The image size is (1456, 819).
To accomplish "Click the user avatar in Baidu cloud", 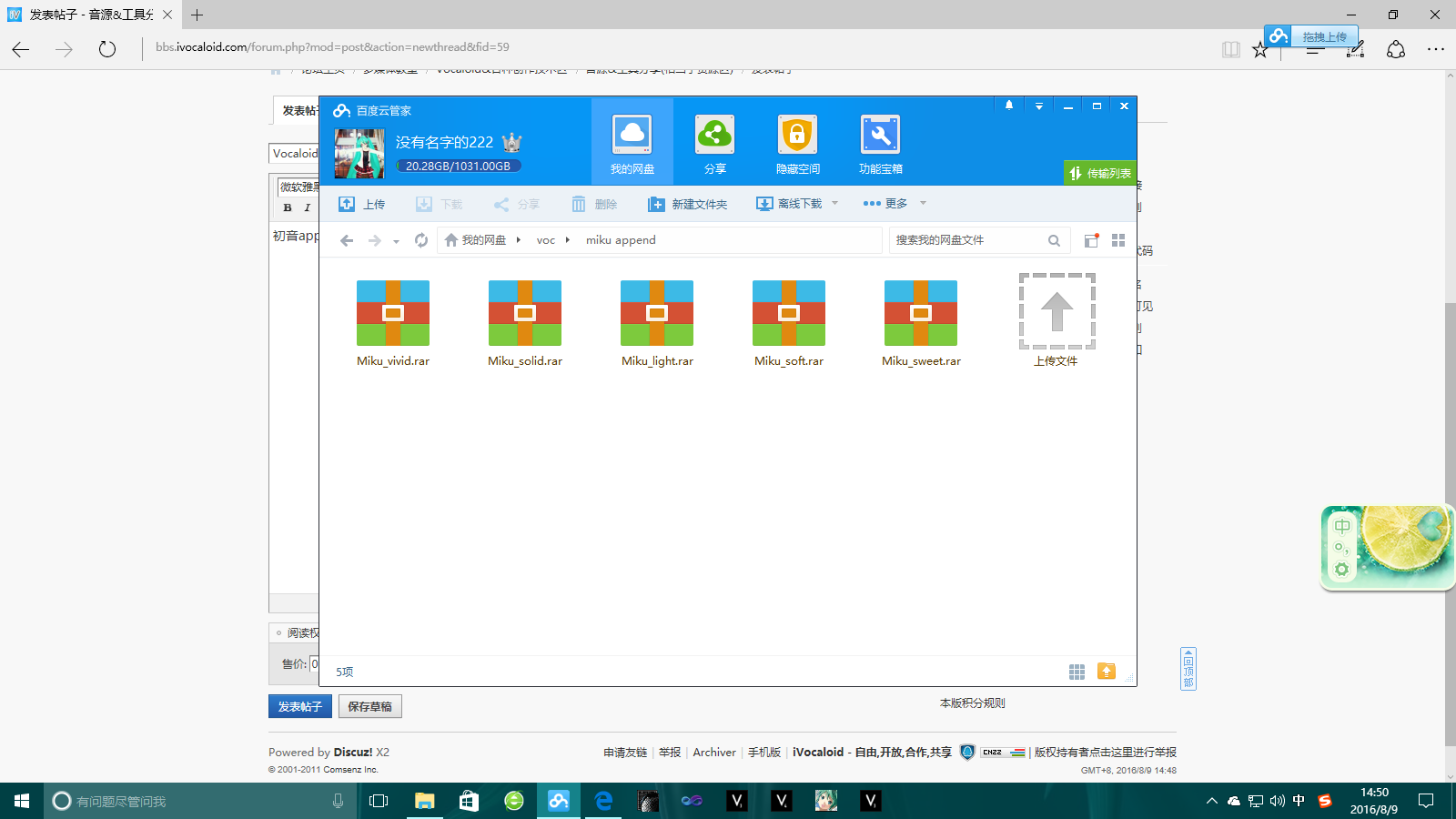I will pos(359,154).
